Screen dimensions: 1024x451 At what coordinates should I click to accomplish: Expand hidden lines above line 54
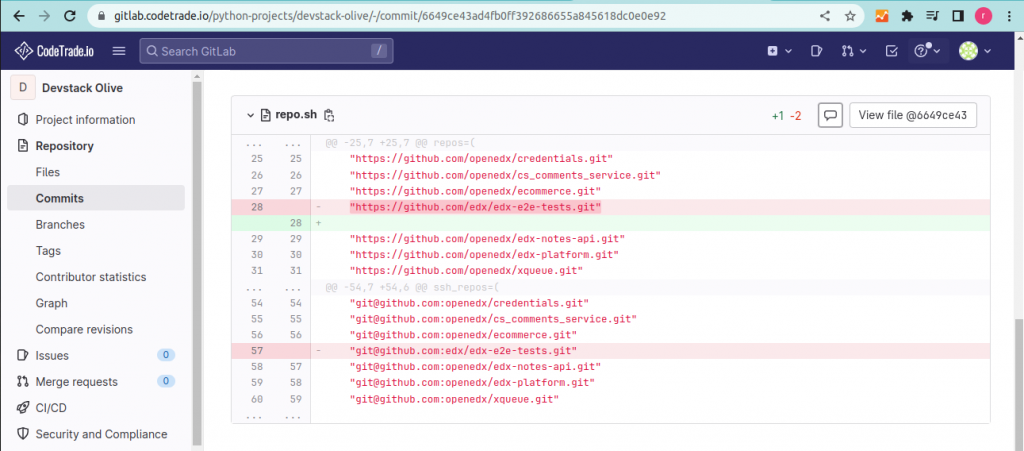pyautogui.click(x=270, y=287)
